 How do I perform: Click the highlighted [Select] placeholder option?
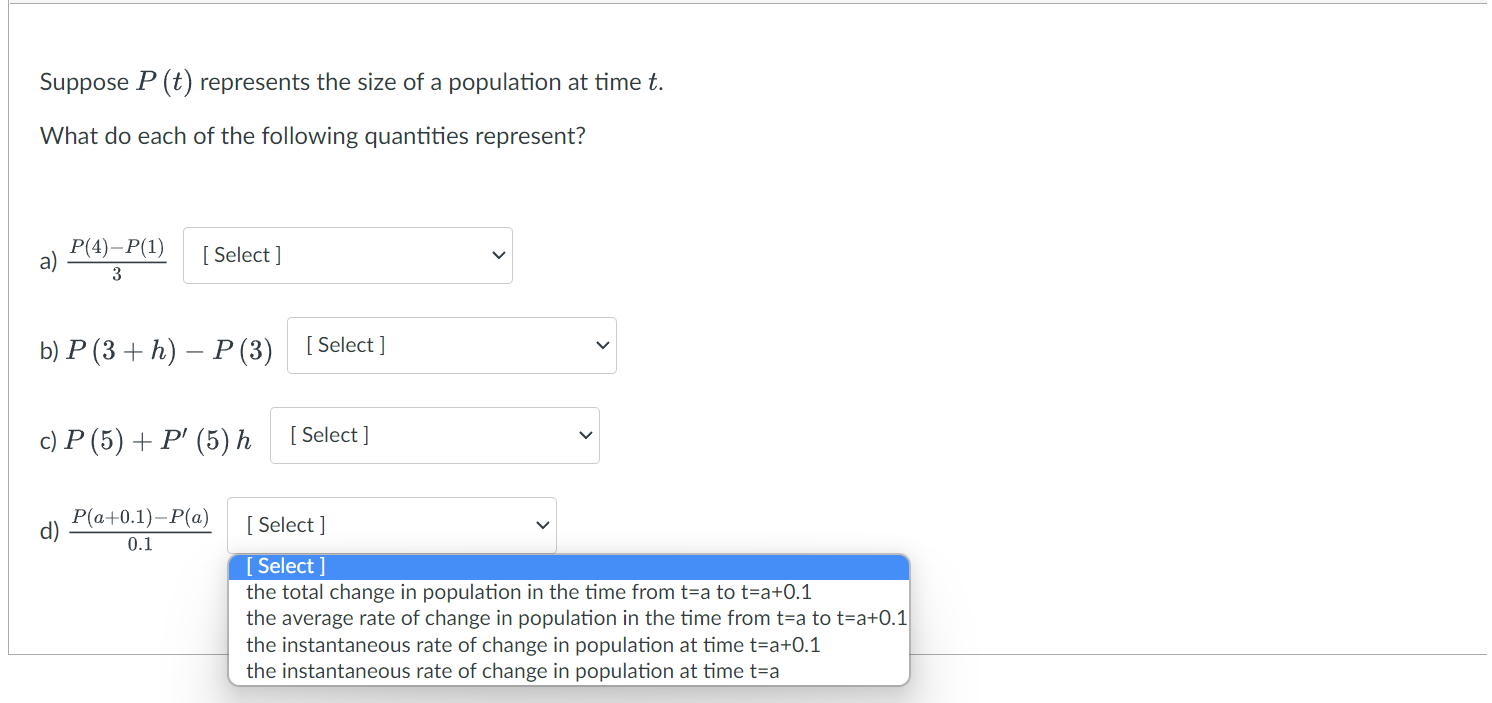pyautogui.click(x=284, y=566)
